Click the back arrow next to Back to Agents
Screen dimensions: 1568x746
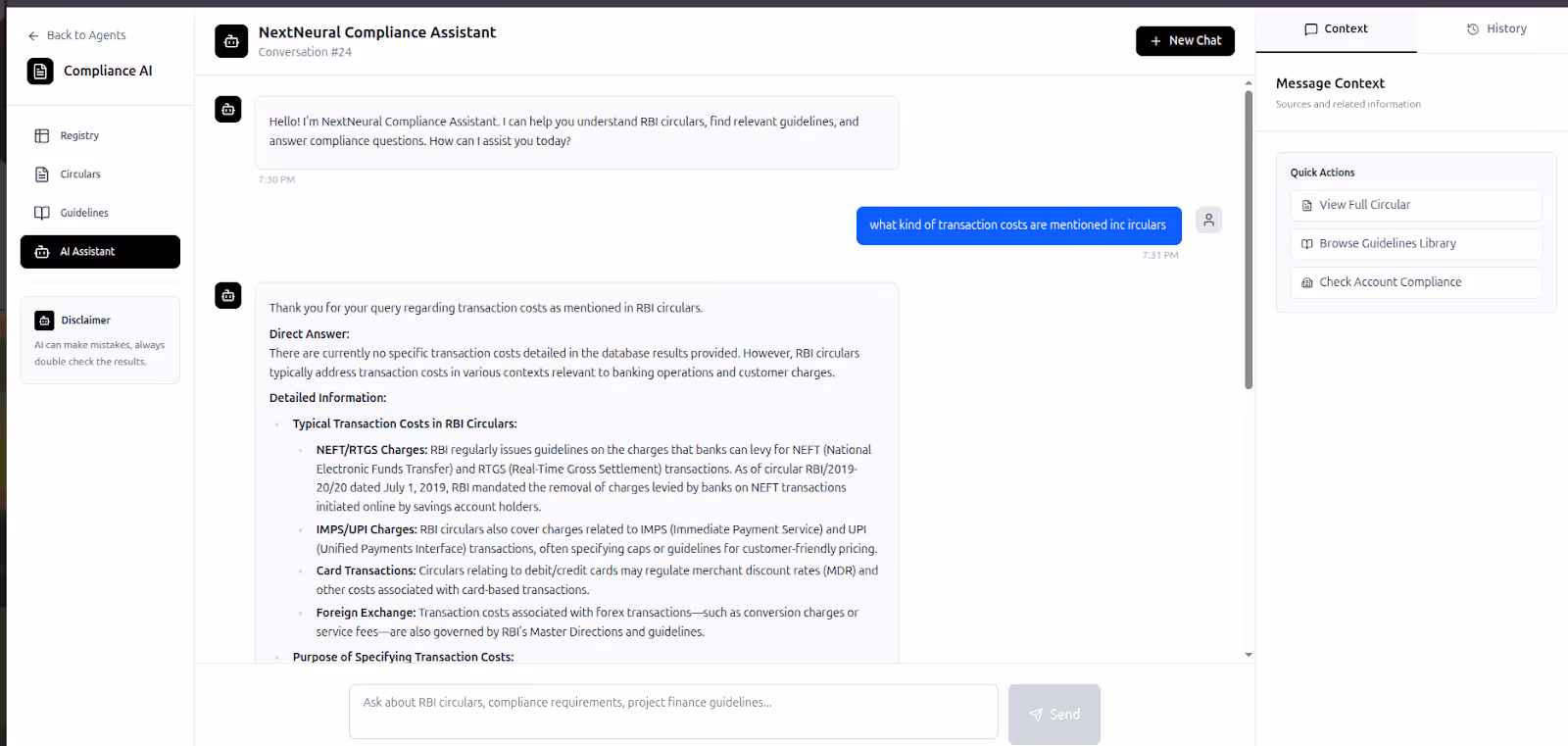[x=33, y=35]
